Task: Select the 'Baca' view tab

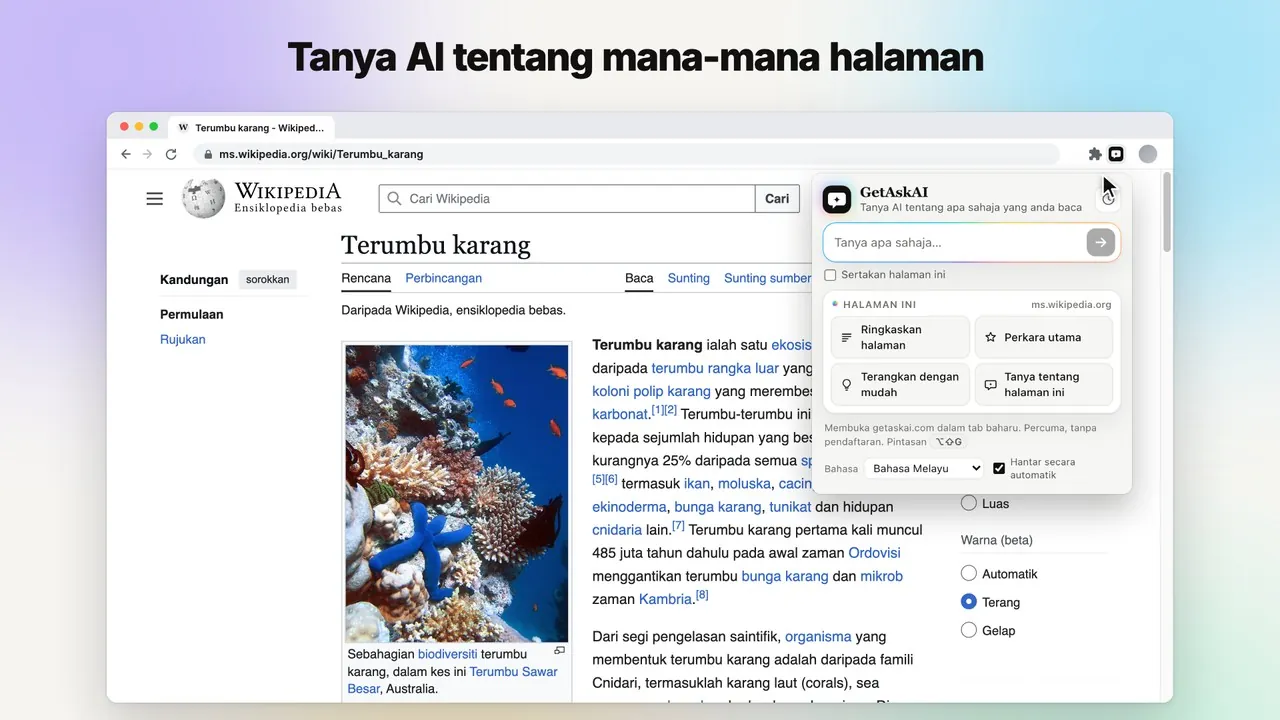Action: click(639, 278)
